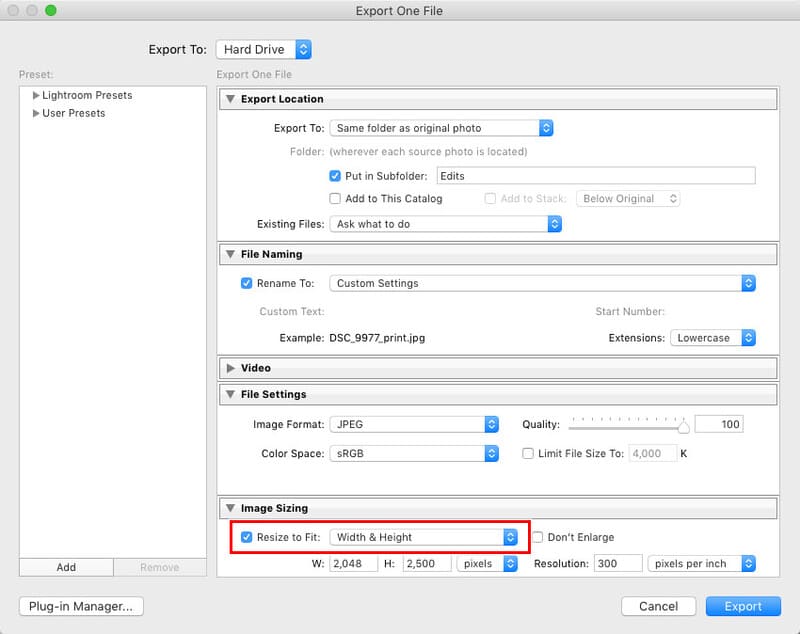This screenshot has height=634, width=800.
Task: Open Existing Files Ask what to do dropdown
Action: [x=446, y=224]
